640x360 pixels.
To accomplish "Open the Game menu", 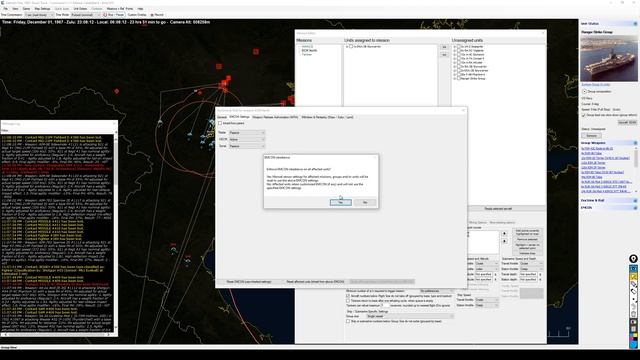I will (x=26, y=9).
